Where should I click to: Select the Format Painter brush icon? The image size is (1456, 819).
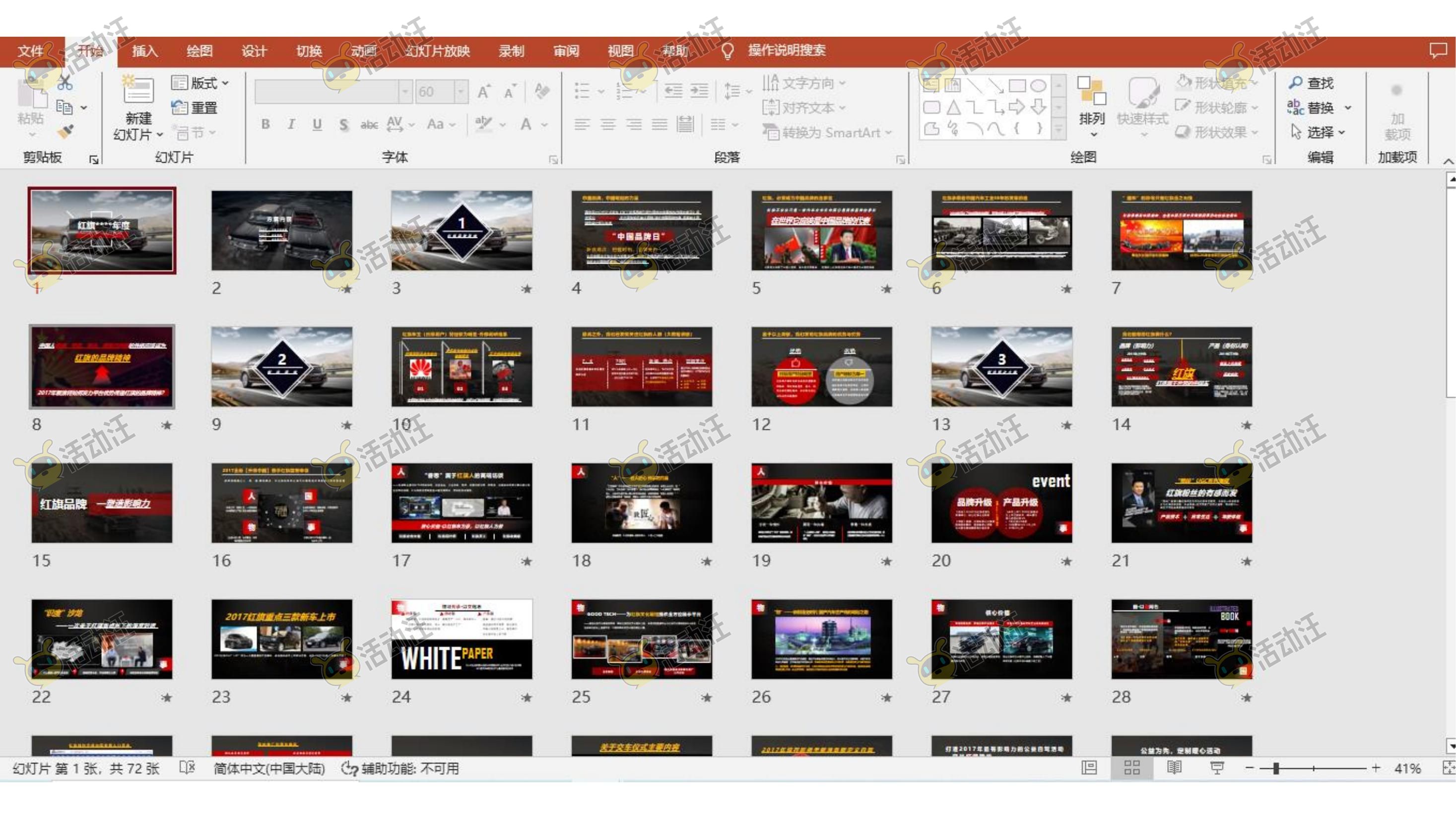[x=65, y=132]
